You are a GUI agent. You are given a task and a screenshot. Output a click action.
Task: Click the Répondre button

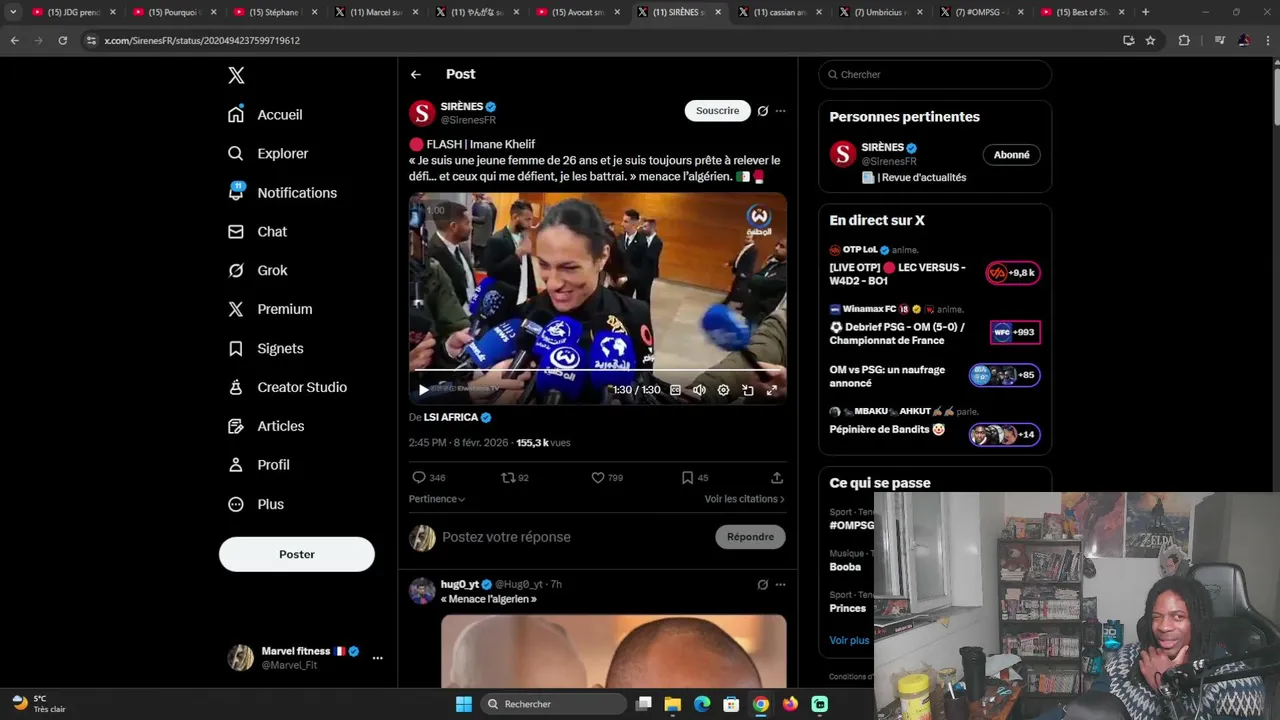coord(750,537)
